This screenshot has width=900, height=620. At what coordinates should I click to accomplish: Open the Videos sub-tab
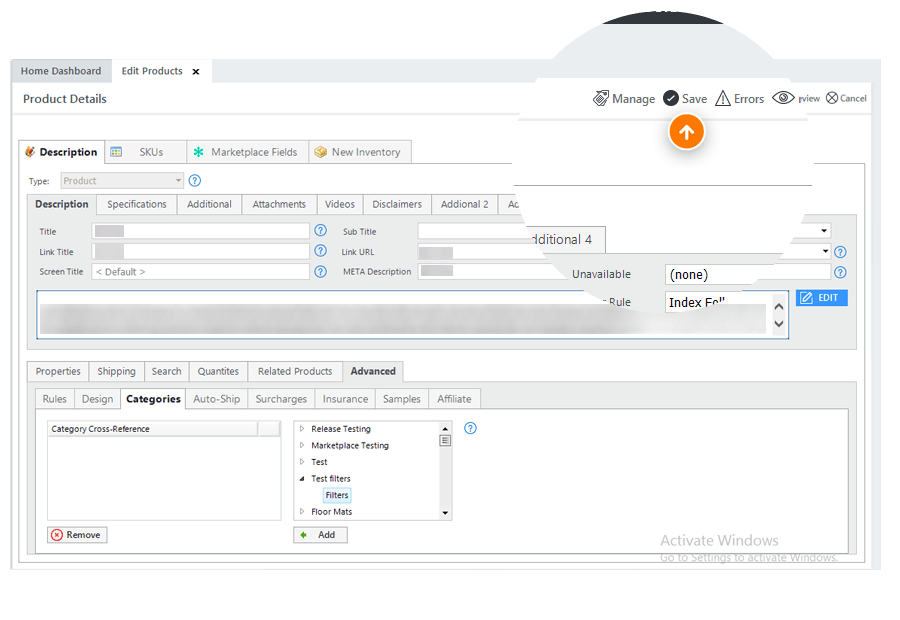pos(340,204)
